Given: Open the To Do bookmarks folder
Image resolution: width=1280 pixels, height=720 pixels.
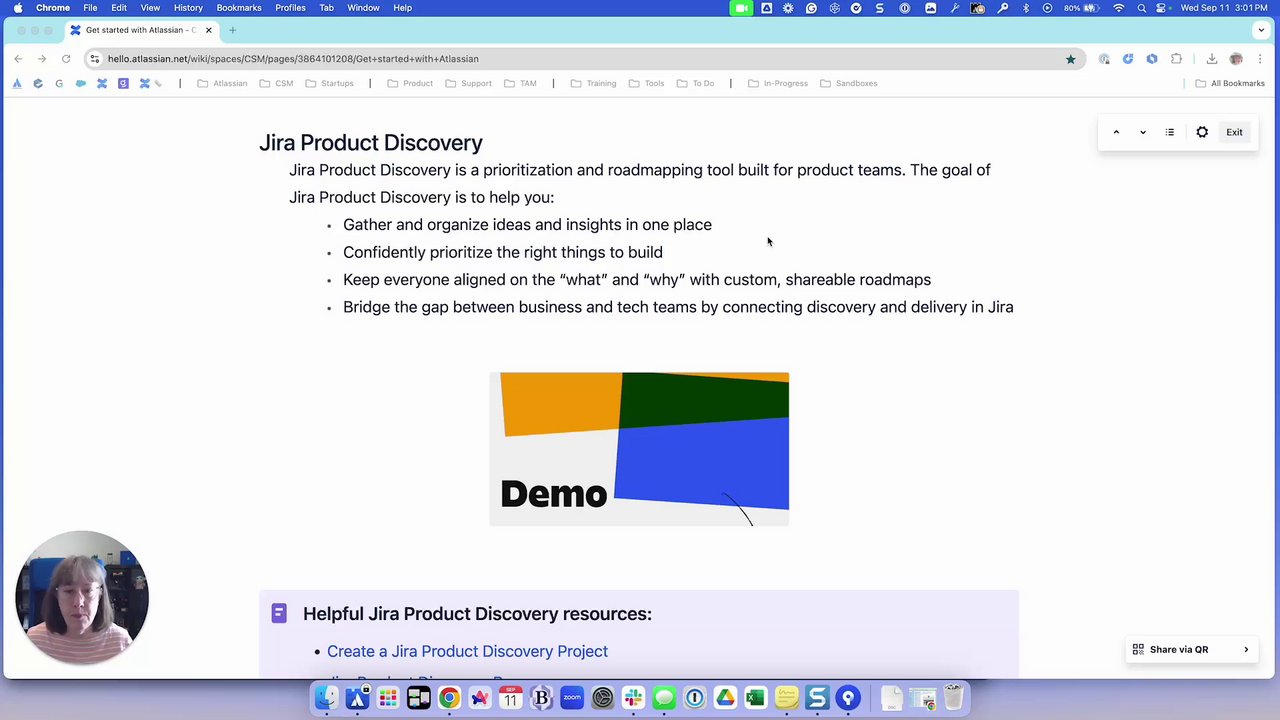Looking at the screenshot, I should pos(695,83).
